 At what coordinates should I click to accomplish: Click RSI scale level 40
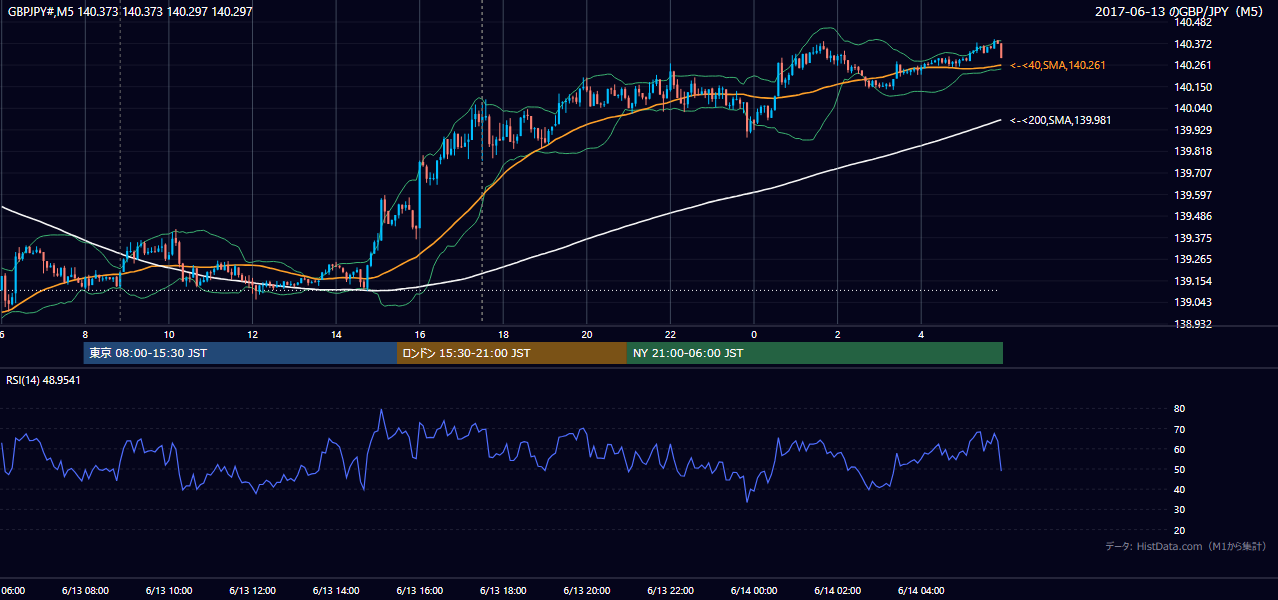click(x=1179, y=489)
